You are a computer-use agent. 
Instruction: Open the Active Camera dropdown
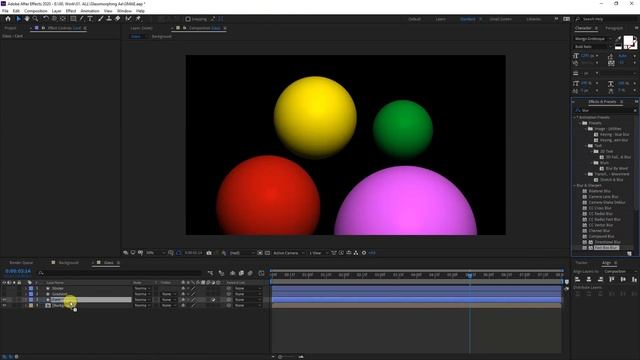pos(289,253)
